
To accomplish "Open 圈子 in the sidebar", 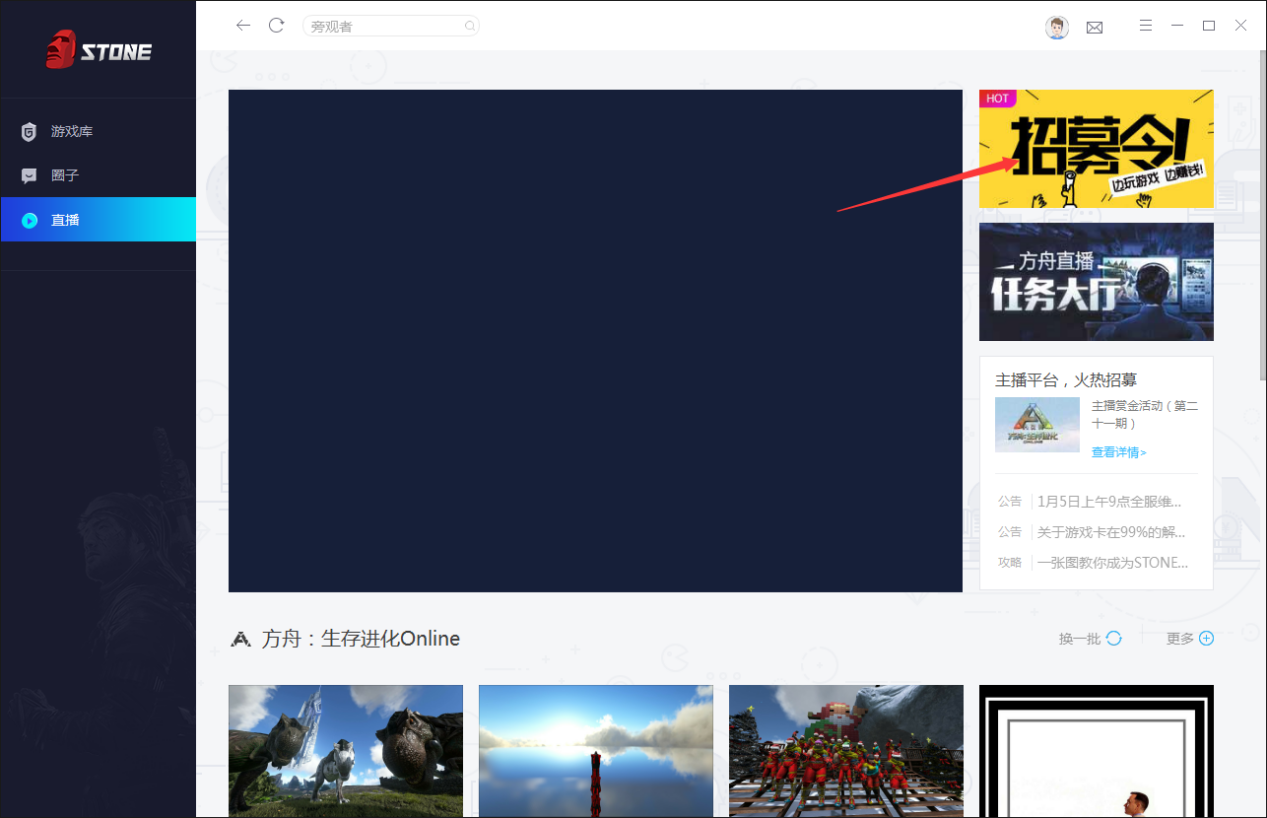I will tap(65, 175).
